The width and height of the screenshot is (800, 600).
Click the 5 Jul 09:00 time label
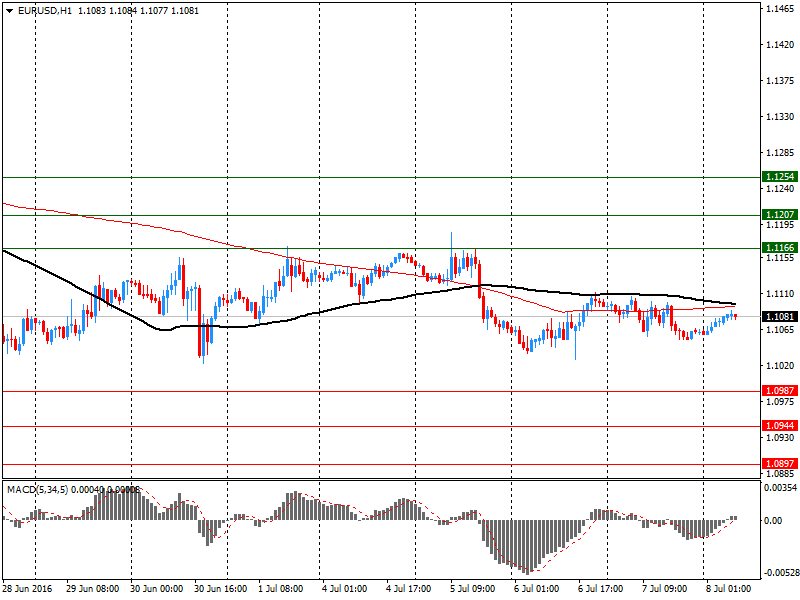(x=472, y=589)
